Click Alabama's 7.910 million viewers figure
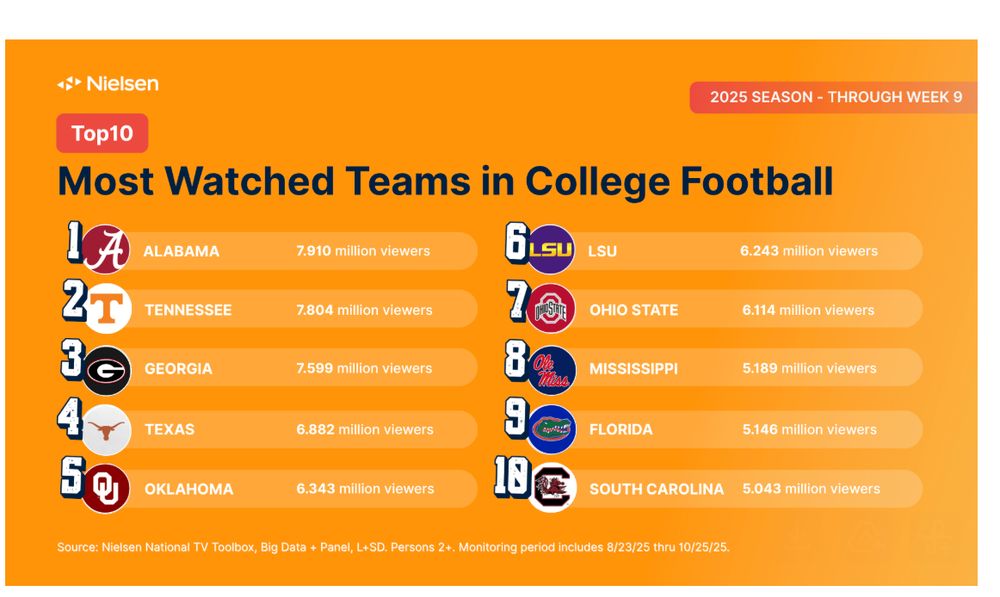This screenshot has width=1000, height=597. (x=363, y=251)
